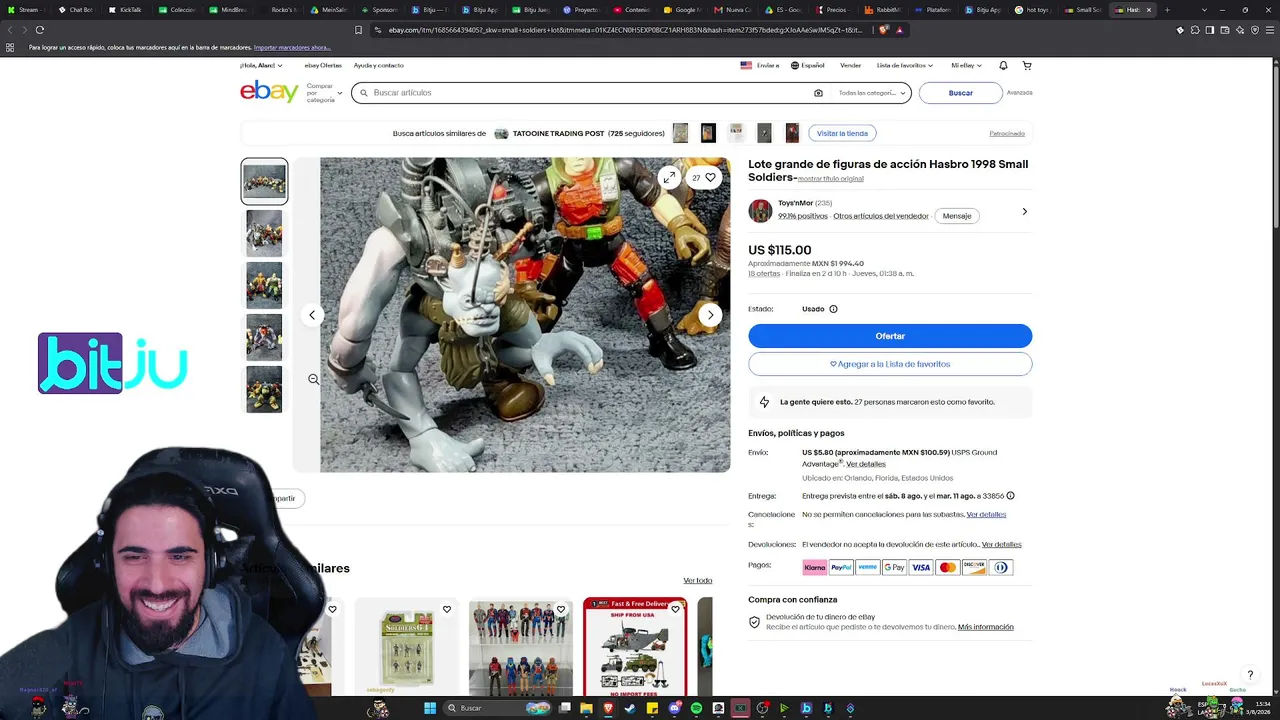The image size is (1280, 720).
Task: Open 99.1% positivos feedback link
Action: click(x=803, y=216)
